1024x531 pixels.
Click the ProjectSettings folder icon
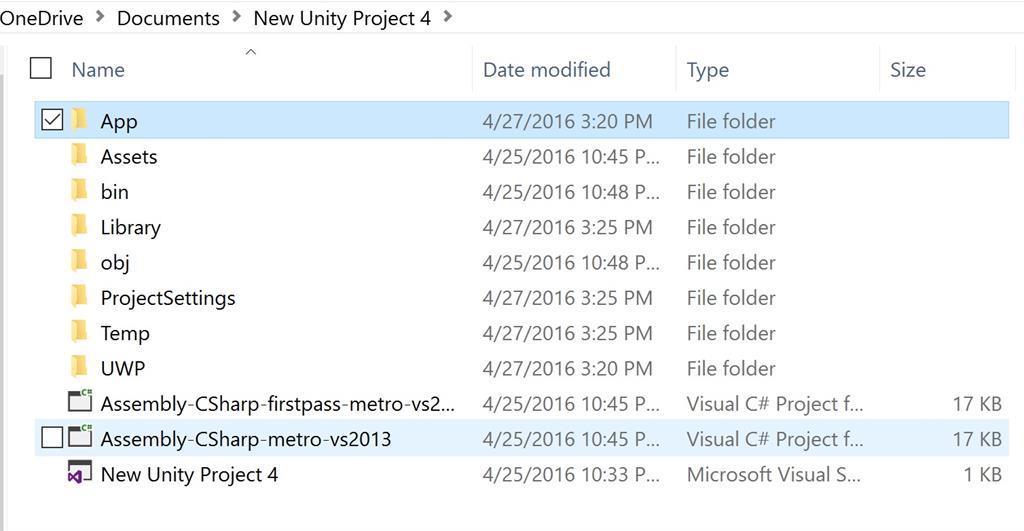(x=80, y=297)
